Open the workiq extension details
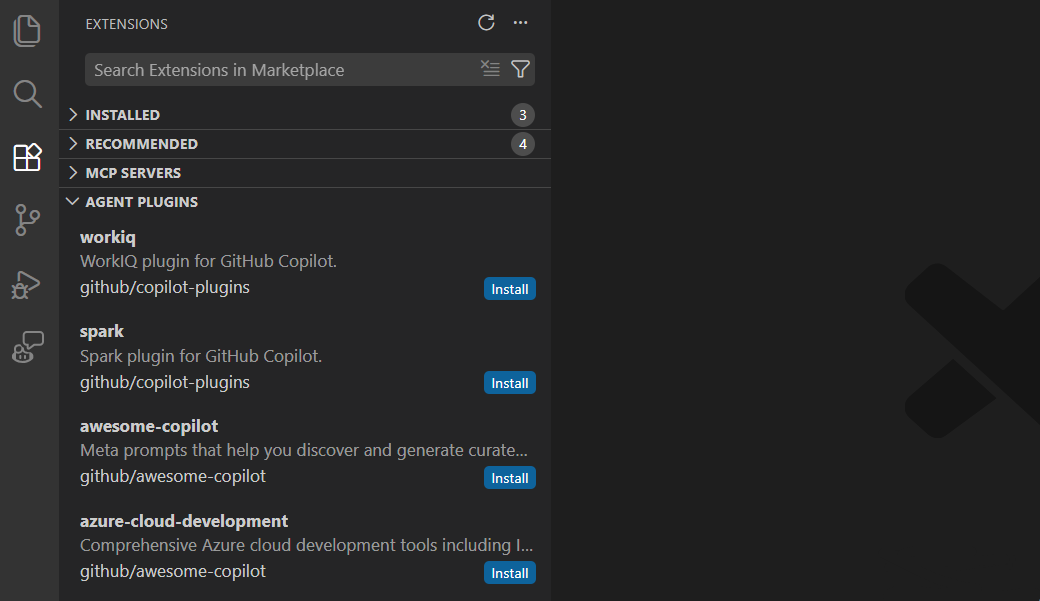Image resolution: width=1040 pixels, height=601 pixels. click(108, 237)
